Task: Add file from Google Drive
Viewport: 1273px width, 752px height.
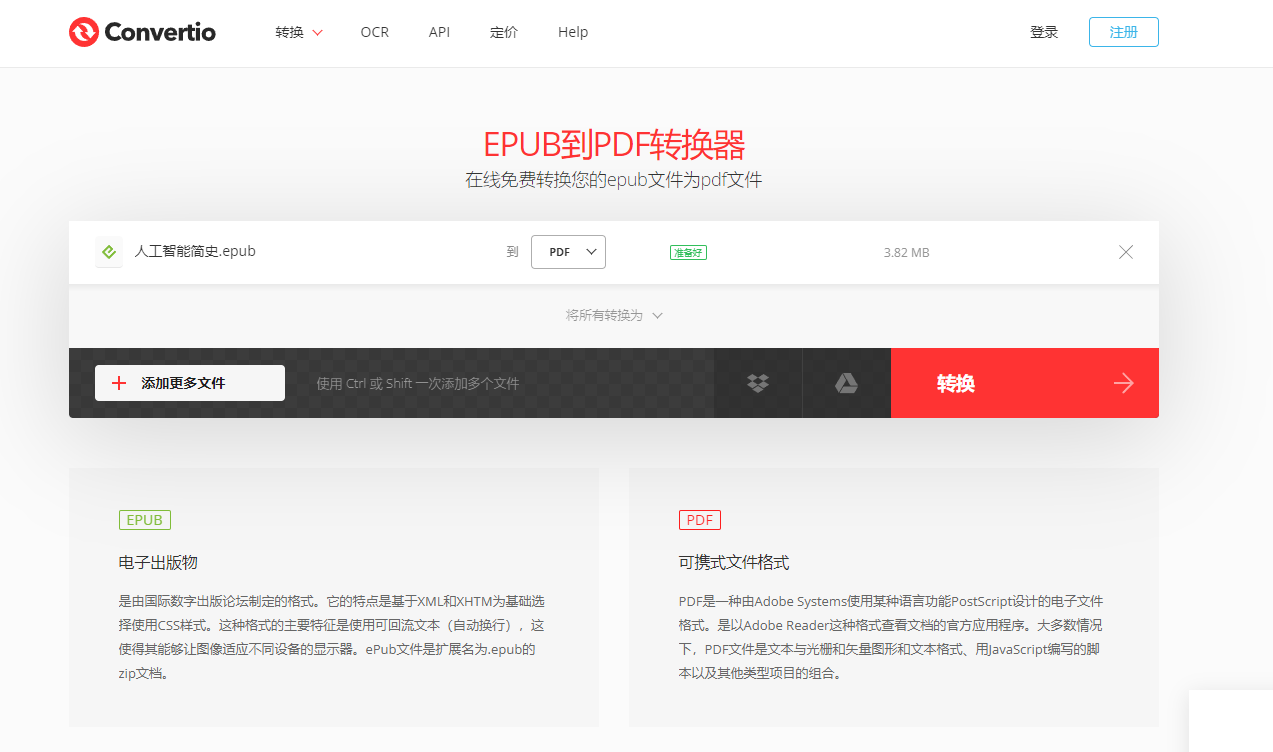Action: pos(846,383)
